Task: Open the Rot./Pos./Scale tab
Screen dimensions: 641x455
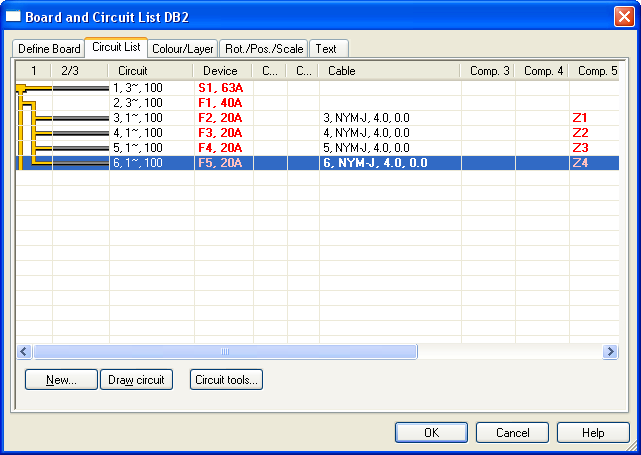Action: click(x=264, y=49)
